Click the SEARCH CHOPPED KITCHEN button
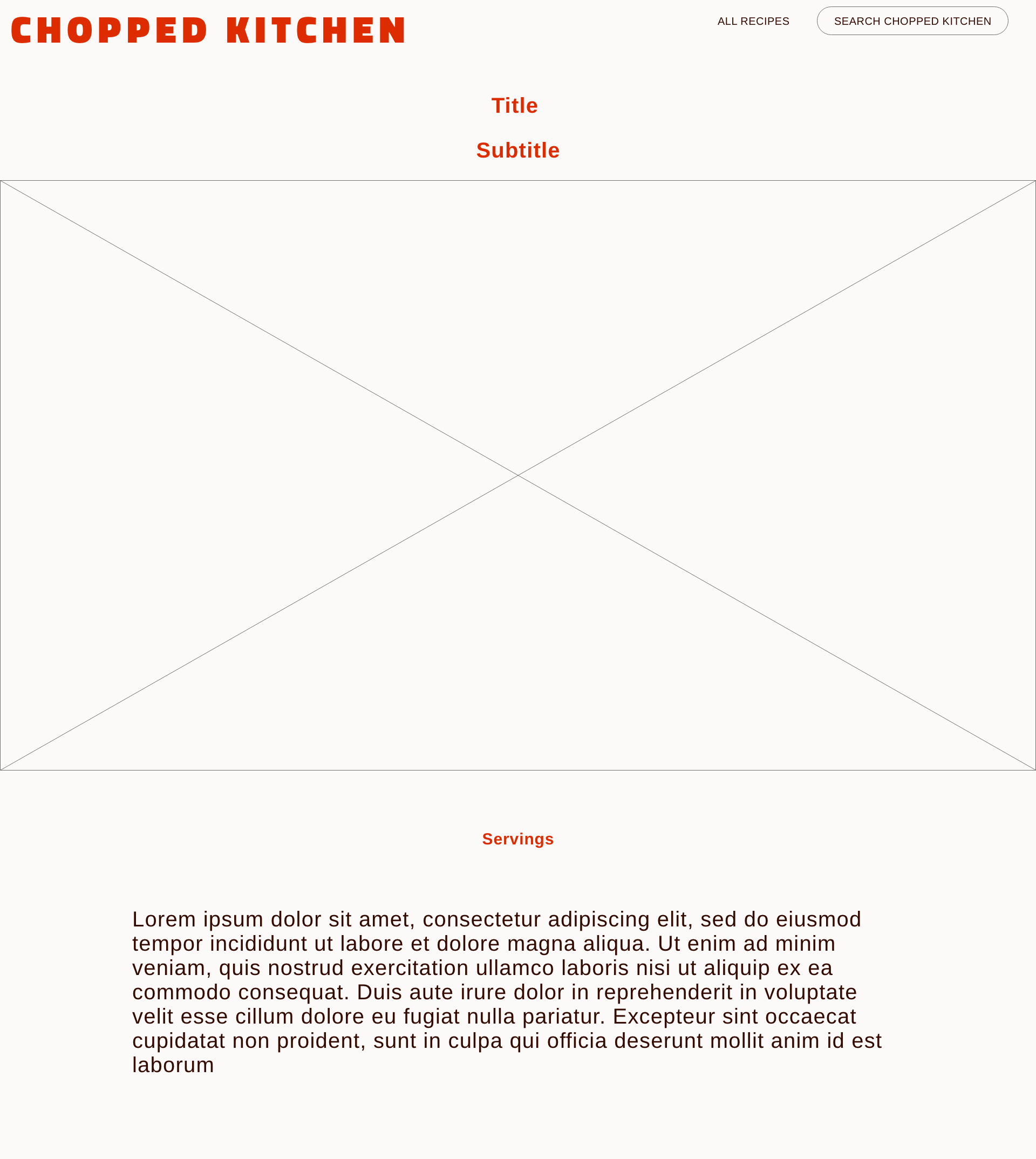This screenshot has height=1159, width=1036. click(912, 20)
